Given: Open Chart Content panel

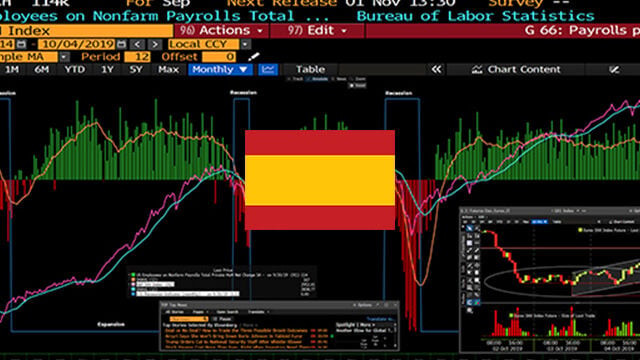Looking at the screenshot, I should click(x=516, y=69).
